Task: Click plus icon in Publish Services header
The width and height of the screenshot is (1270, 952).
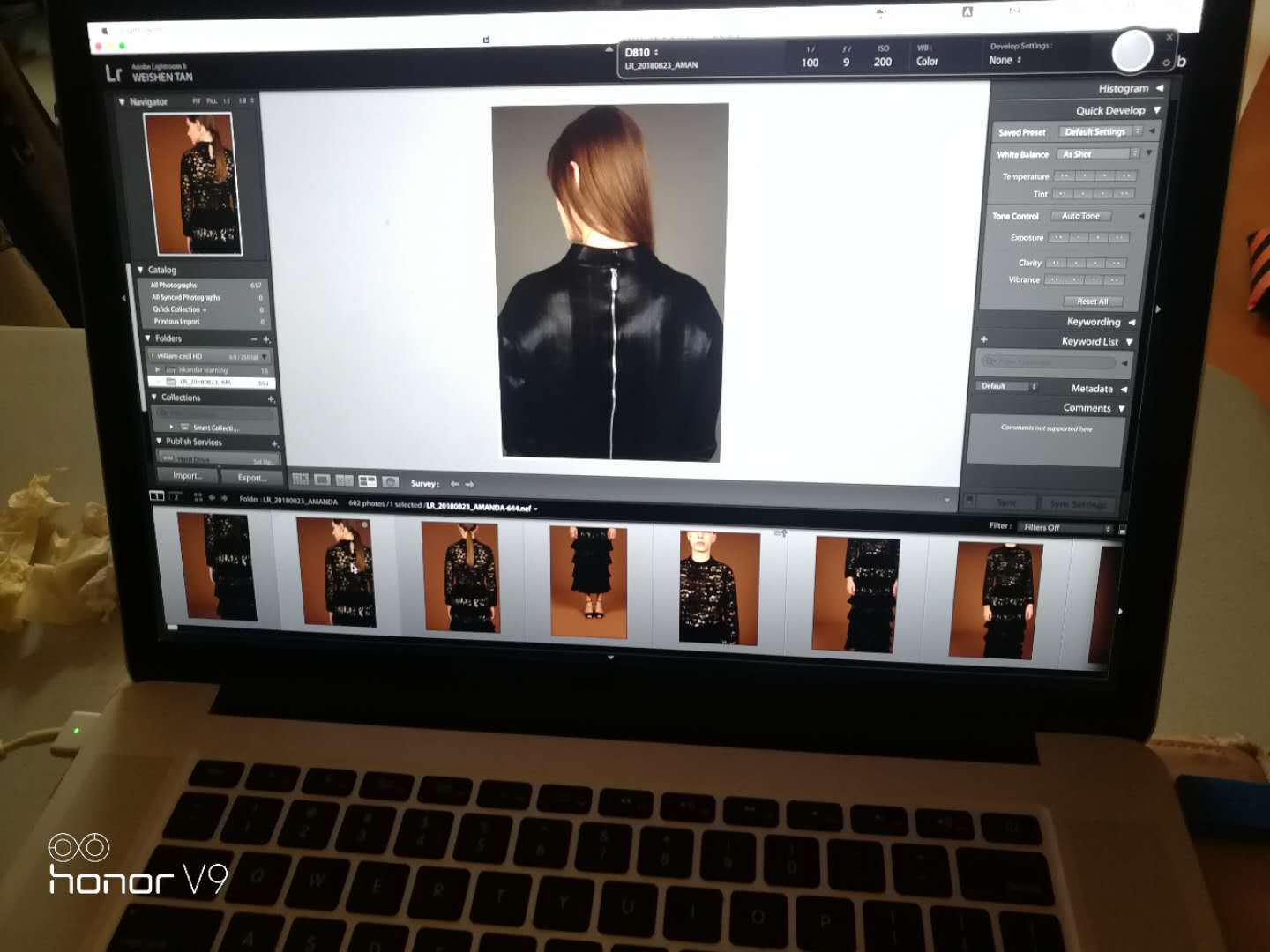Action: tap(274, 443)
